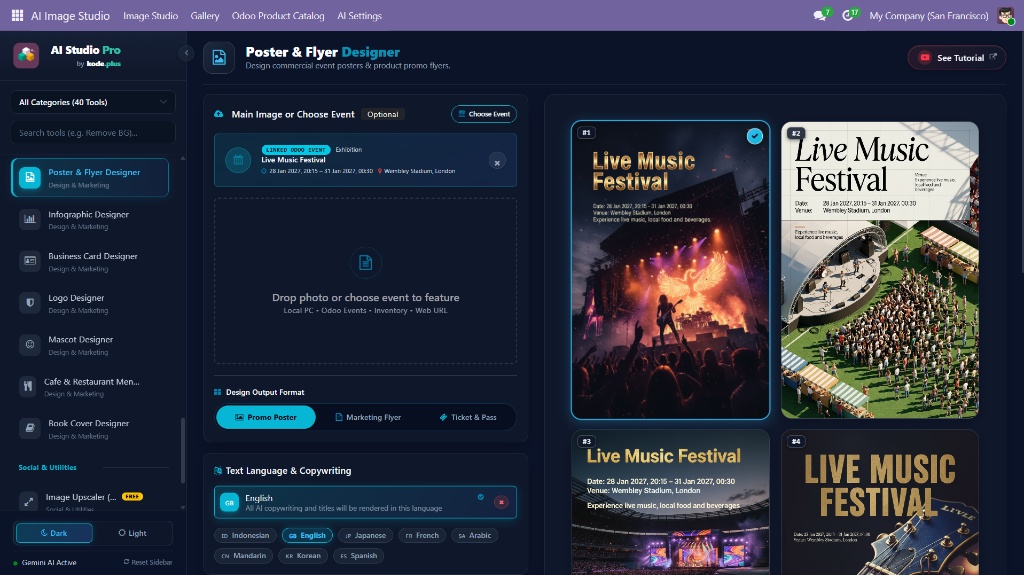Select poster thumbnail #2 isometric festival
The height and width of the screenshot is (575, 1024).
(x=880, y=270)
